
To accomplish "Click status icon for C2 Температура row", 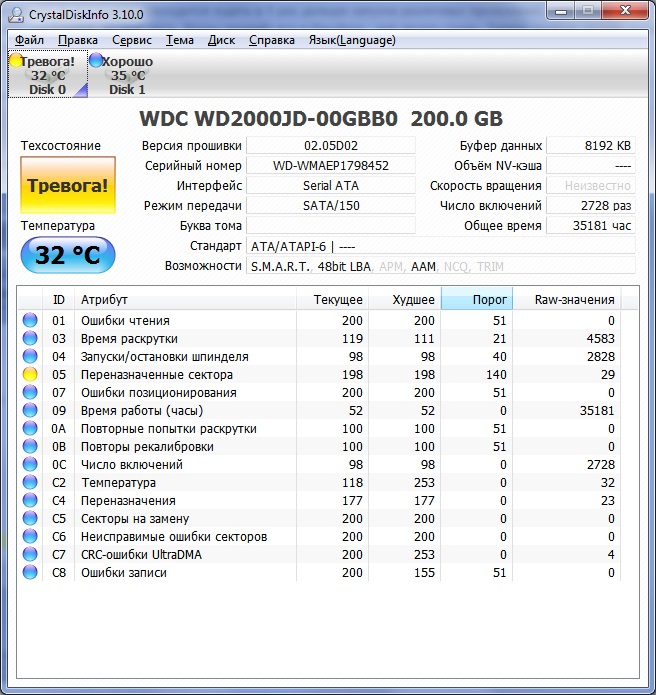I will point(30,482).
